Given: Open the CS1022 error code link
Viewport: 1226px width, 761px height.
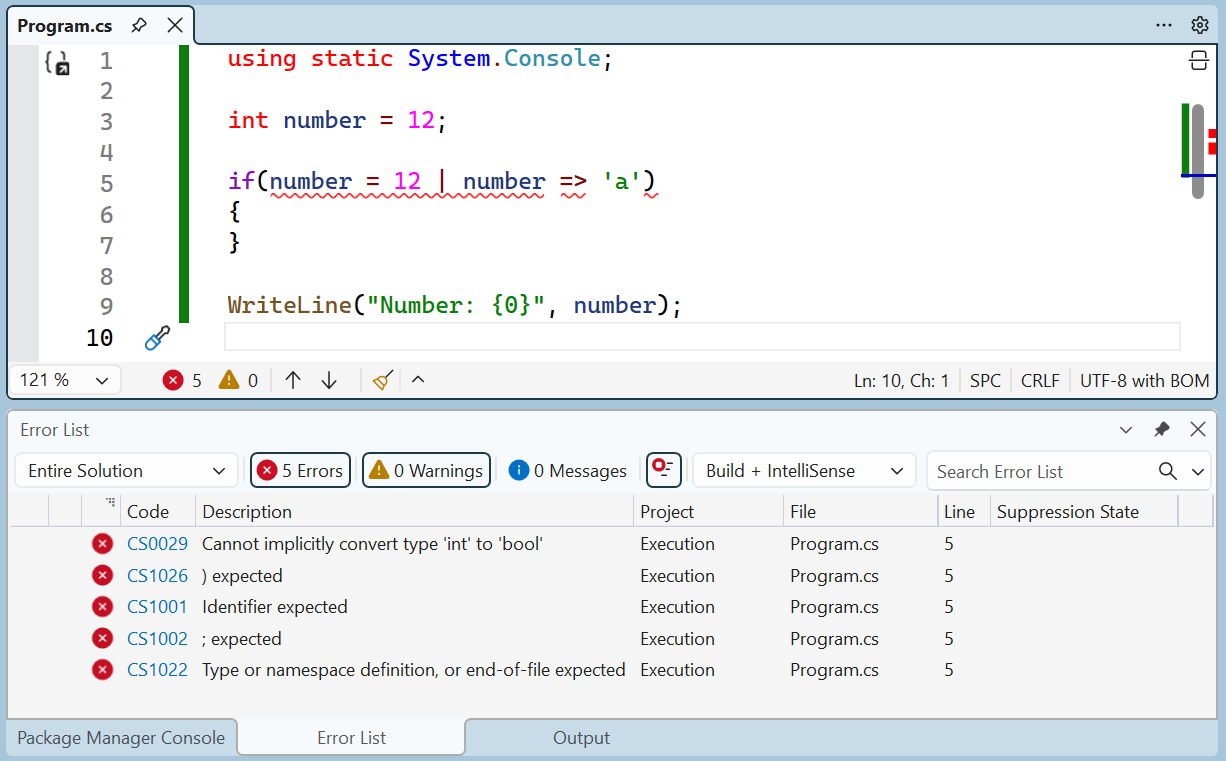Looking at the screenshot, I should tap(157, 670).
